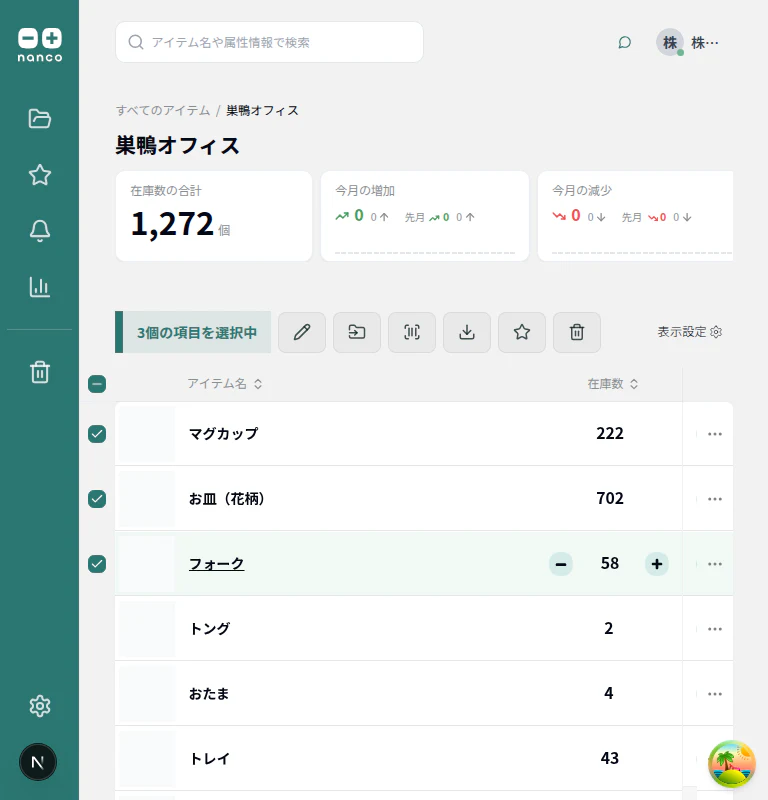Click the download toolbar button

467,332
